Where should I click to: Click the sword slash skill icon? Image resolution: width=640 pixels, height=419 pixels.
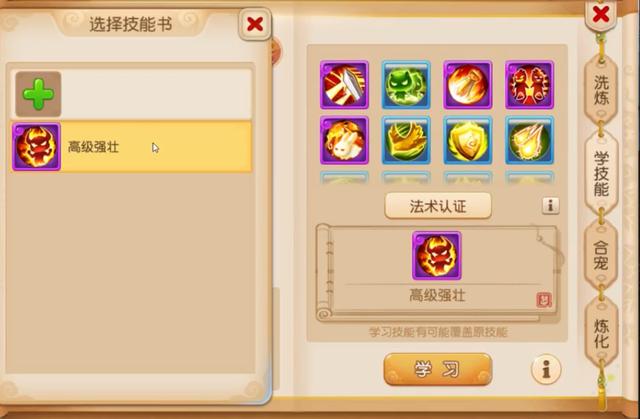344,85
